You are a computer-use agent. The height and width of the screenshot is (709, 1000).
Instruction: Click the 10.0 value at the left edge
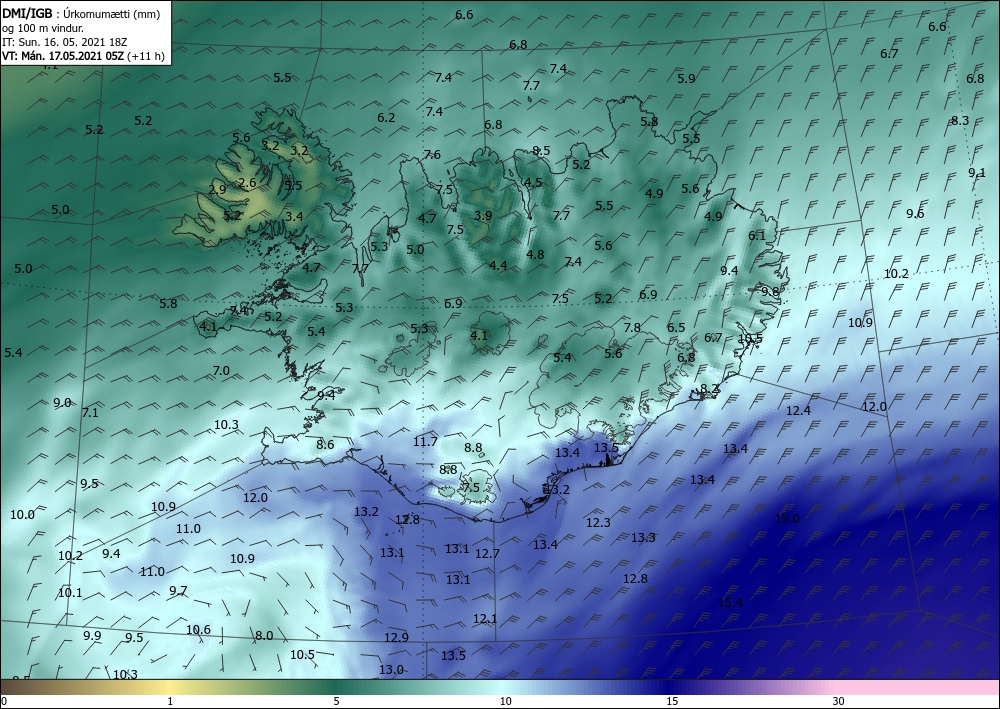pos(22,515)
